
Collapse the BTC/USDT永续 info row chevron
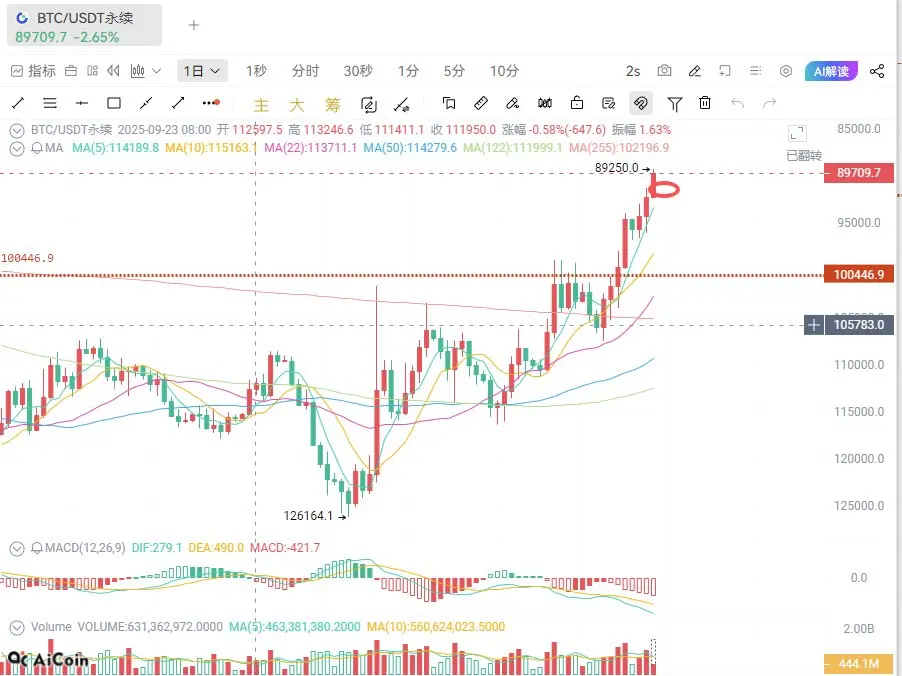tap(17, 131)
